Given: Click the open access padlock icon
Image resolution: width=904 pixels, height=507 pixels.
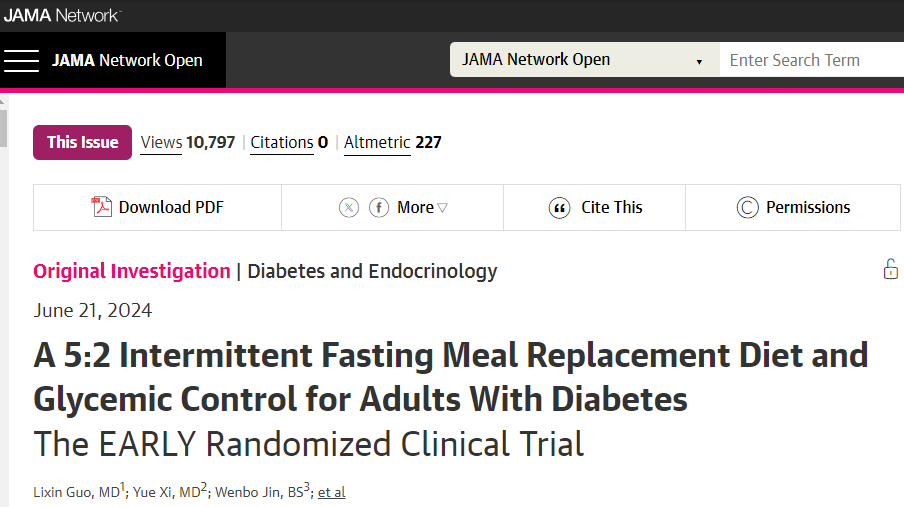Looking at the screenshot, I should [x=891, y=269].
